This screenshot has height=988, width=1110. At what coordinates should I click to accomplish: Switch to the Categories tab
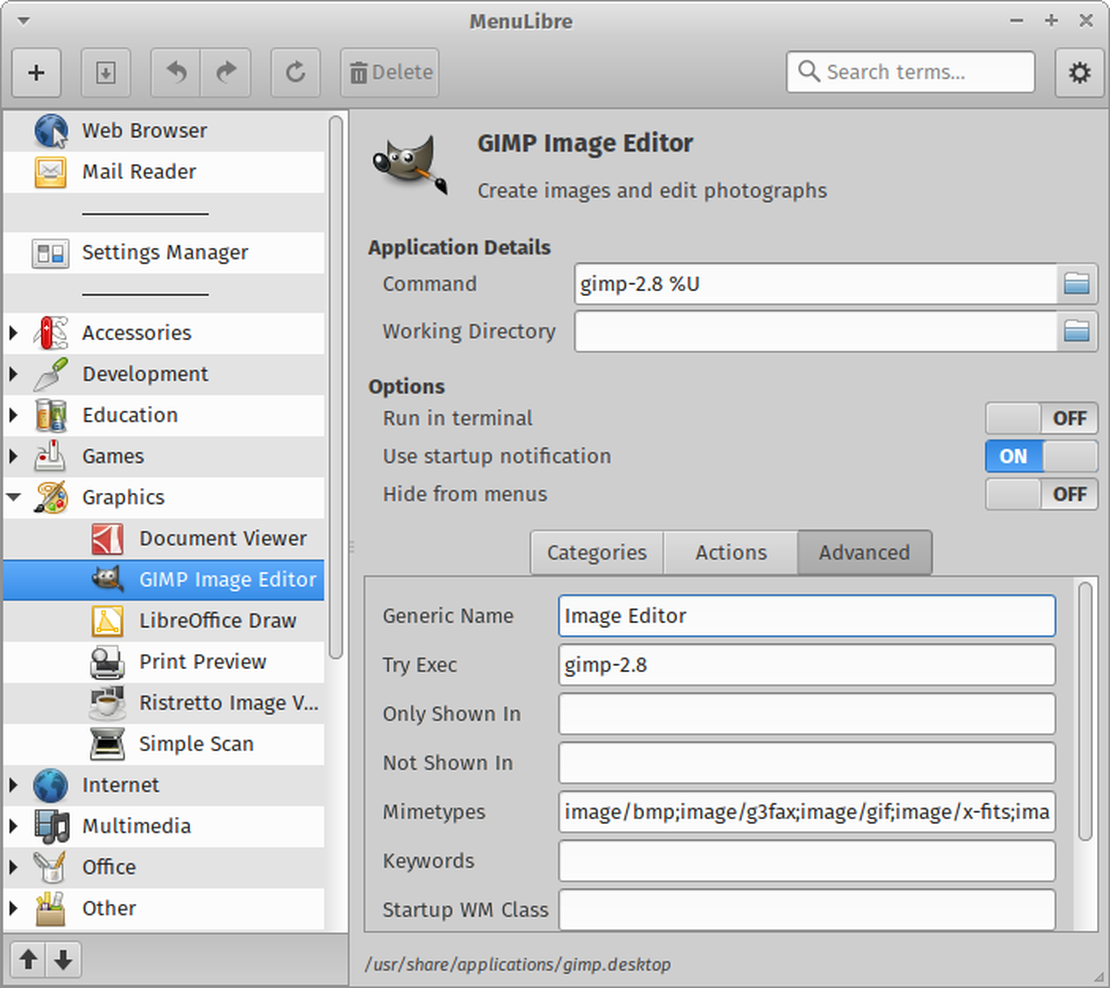596,552
